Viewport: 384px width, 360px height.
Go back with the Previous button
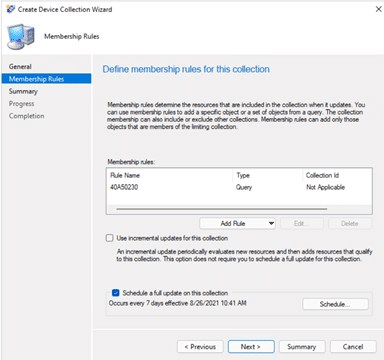click(200, 347)
